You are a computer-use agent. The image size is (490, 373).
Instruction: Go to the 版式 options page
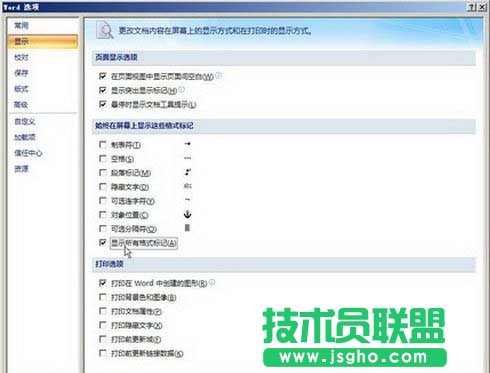point(22,89)
